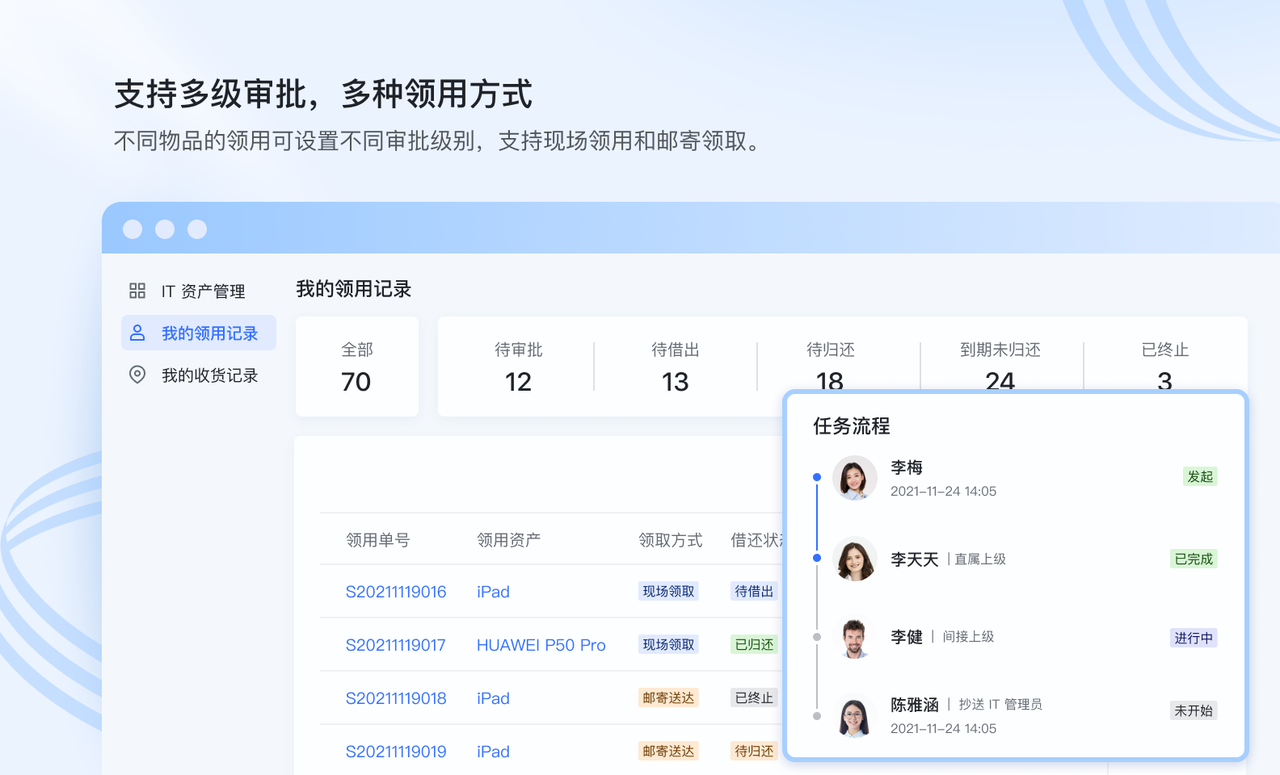Open the HUAWEI P50 Pro asset link
This screenshot has height=775, width=1280.
tap(541, 645)
